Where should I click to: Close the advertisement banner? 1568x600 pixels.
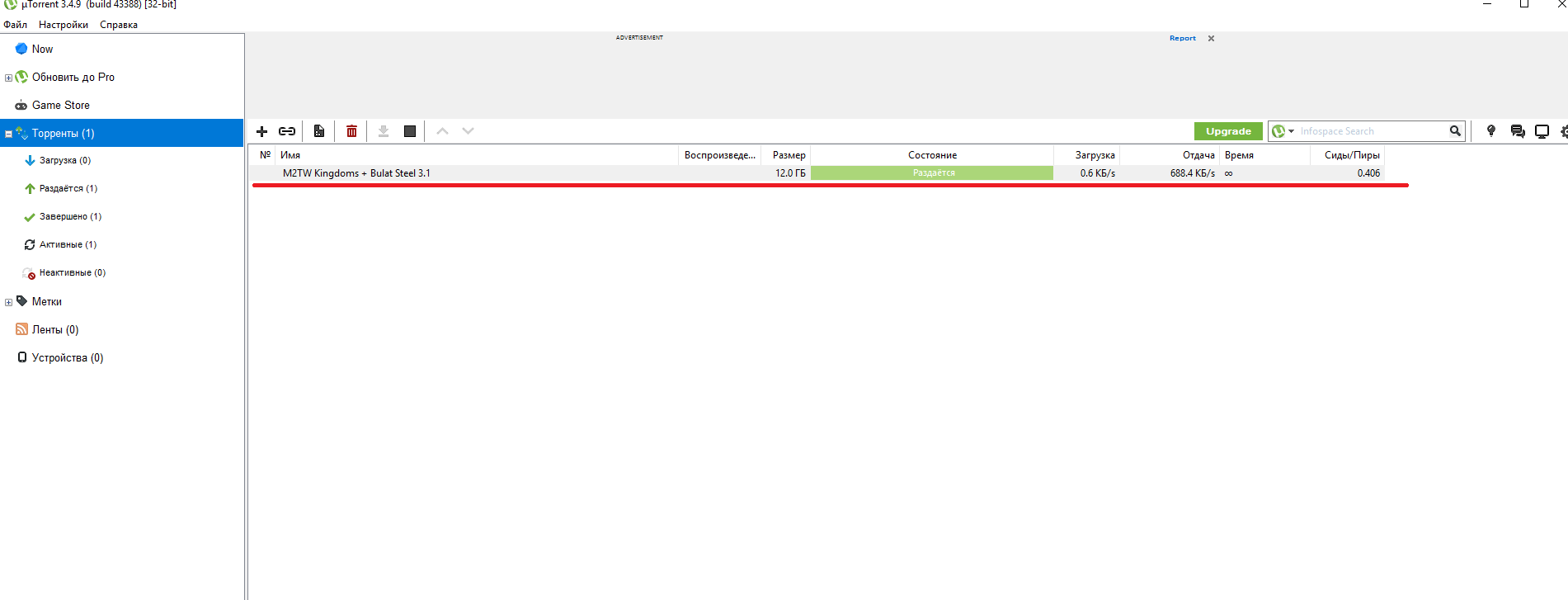pos(1211,38)
